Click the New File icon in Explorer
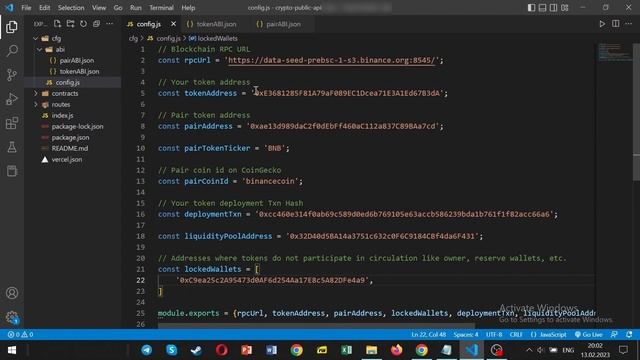Image resolution: width=640 pixels, height=360 pixels. pyautogui.click(x=57, y=24)
